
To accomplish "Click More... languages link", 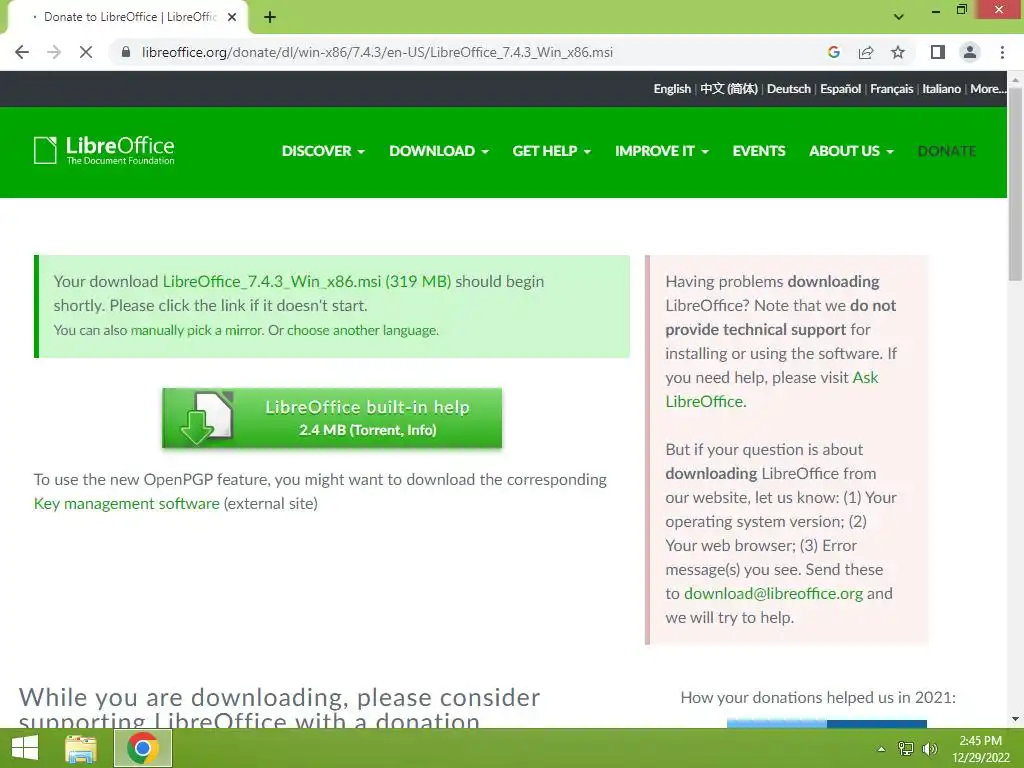I will coord(987,89).
